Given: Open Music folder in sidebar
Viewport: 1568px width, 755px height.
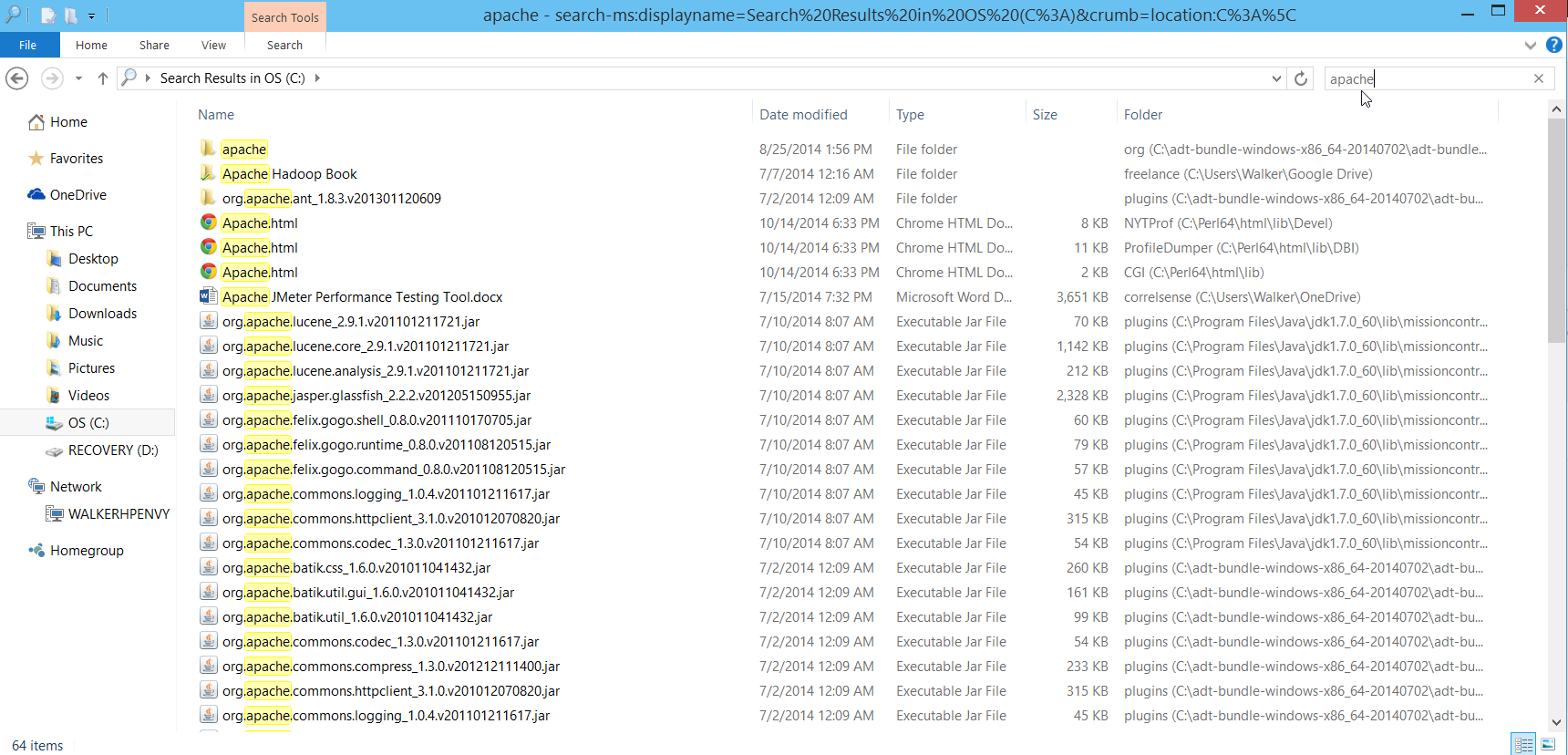Looking at the screenshot, I should pyautogui.click(x=86, y=341).
